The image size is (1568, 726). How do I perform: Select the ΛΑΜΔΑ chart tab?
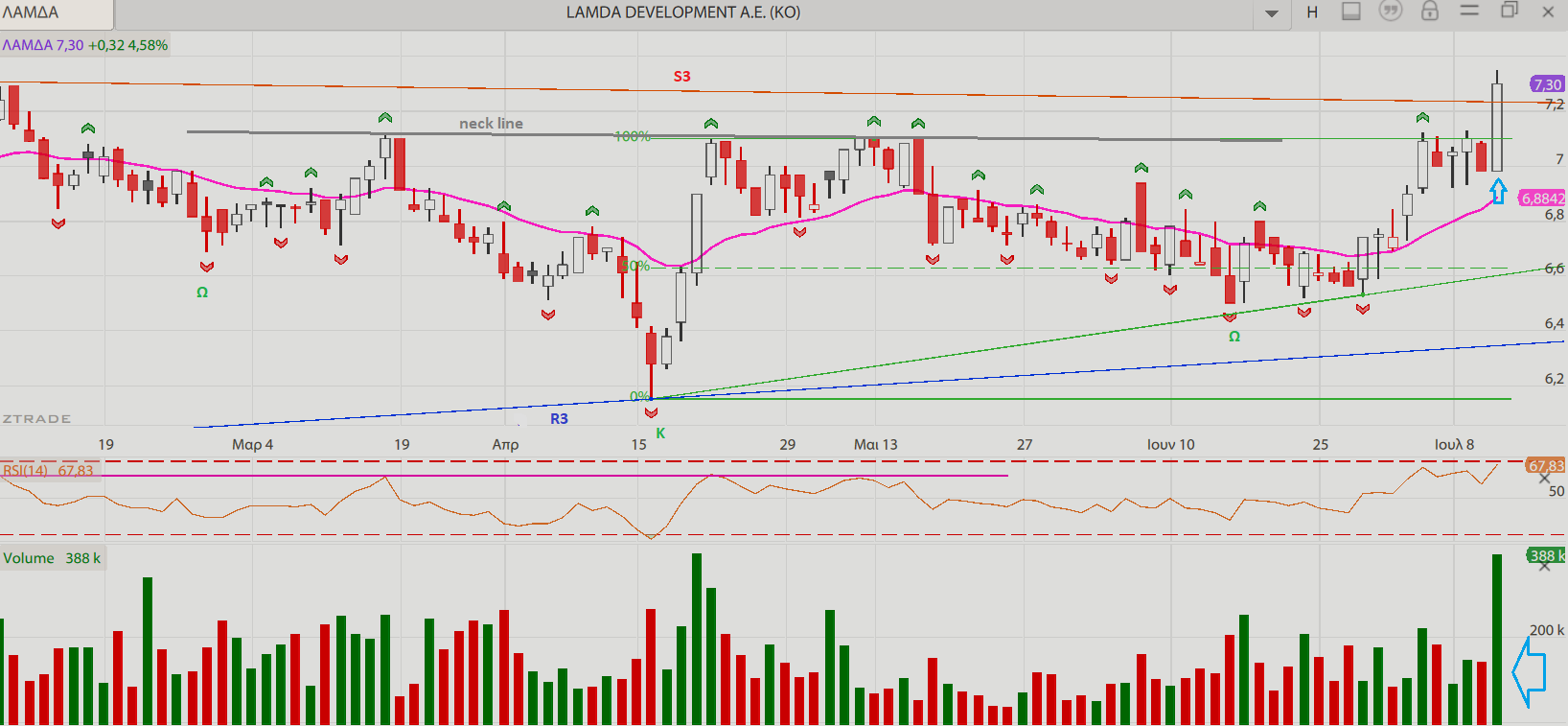tap(56, 13)
